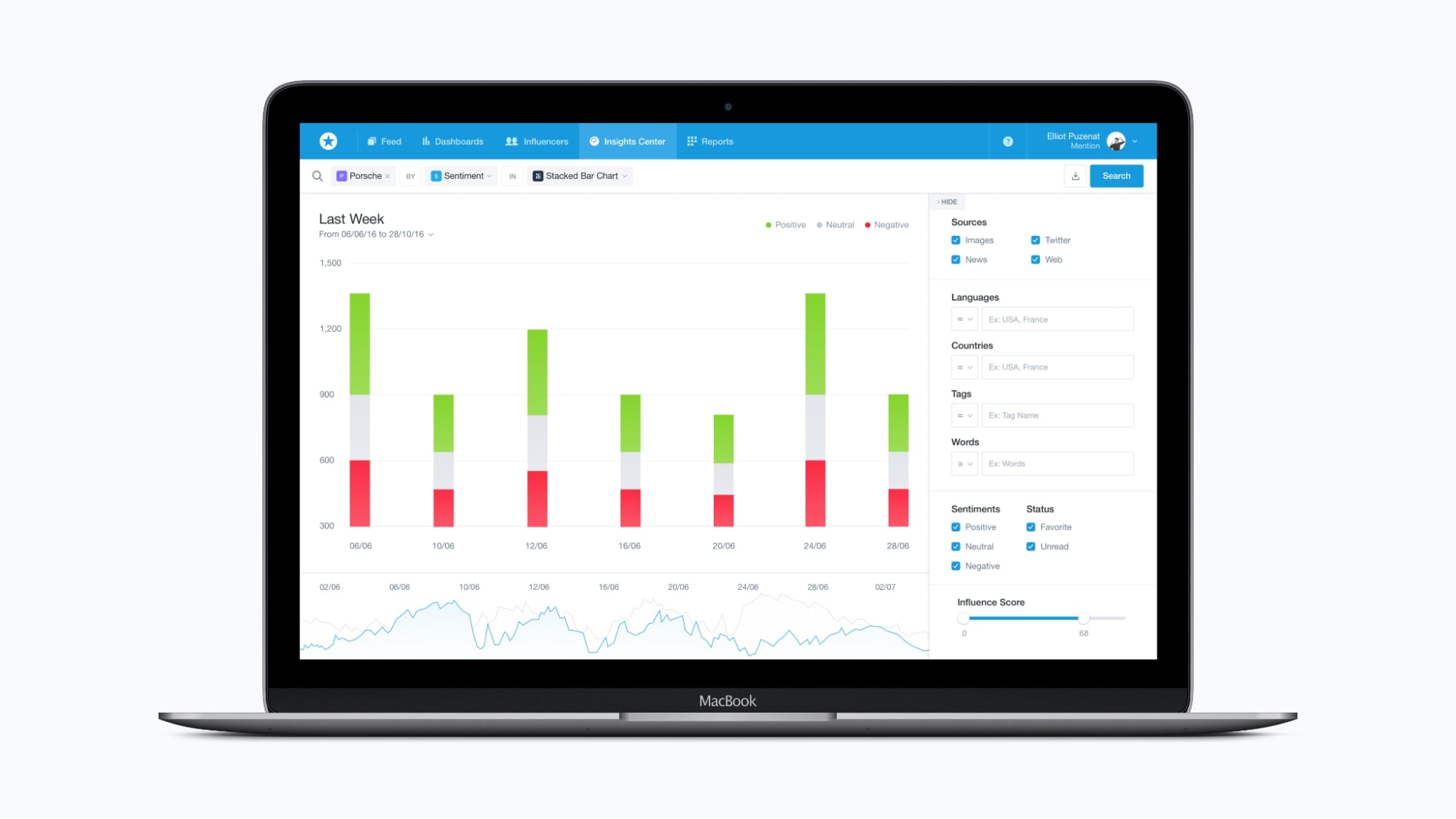Click the download/export icon

(x=1075, y=176)
